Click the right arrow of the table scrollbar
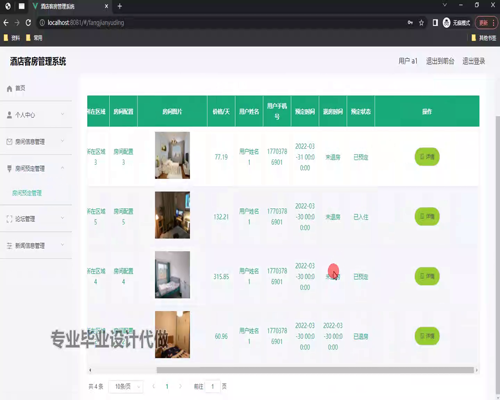 click(x=477, y=370)
